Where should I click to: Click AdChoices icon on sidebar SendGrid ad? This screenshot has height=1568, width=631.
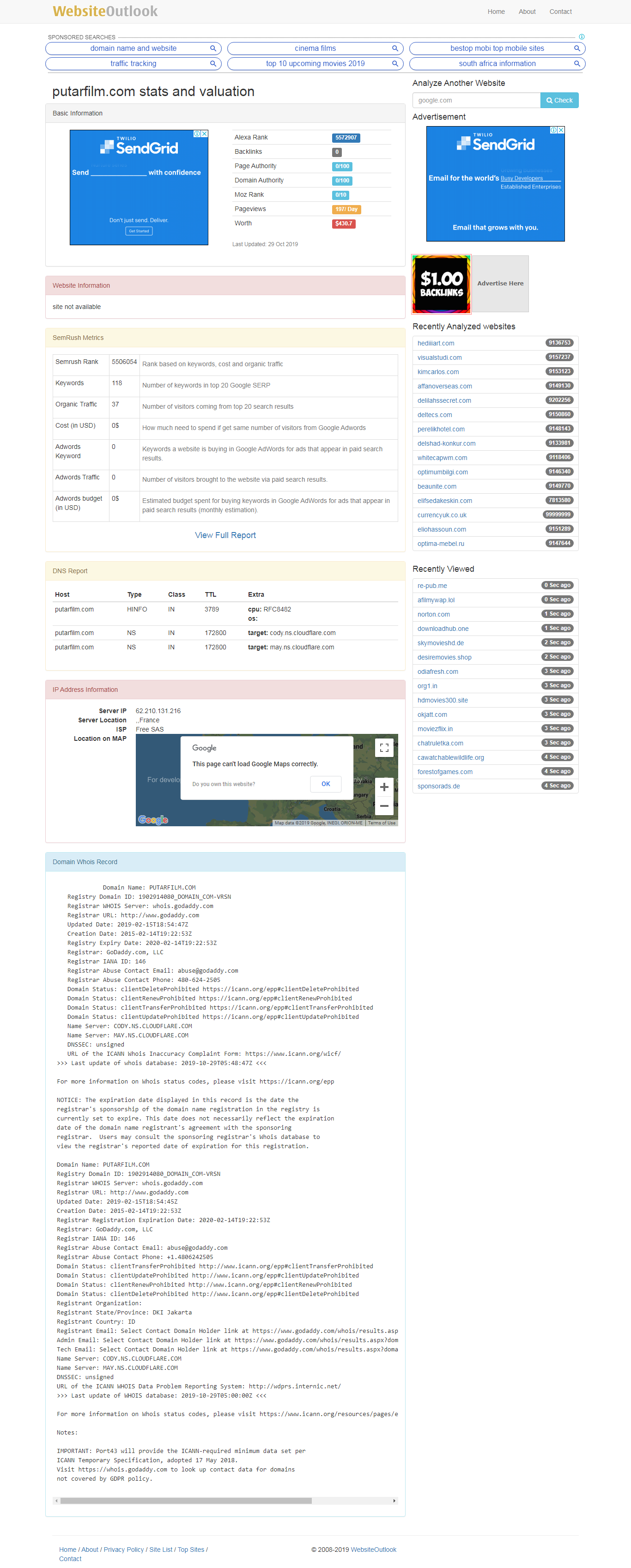coord(554,130)
